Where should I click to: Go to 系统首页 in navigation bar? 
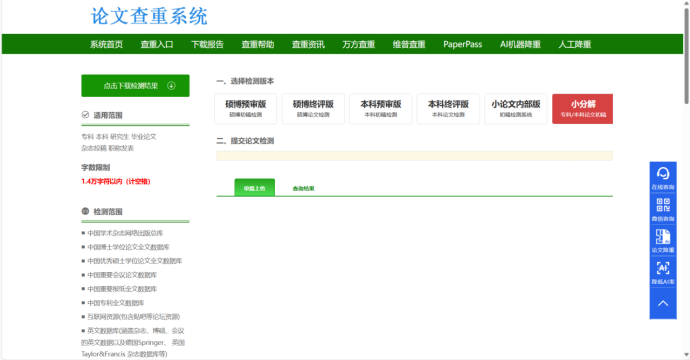tap(106, 44)
